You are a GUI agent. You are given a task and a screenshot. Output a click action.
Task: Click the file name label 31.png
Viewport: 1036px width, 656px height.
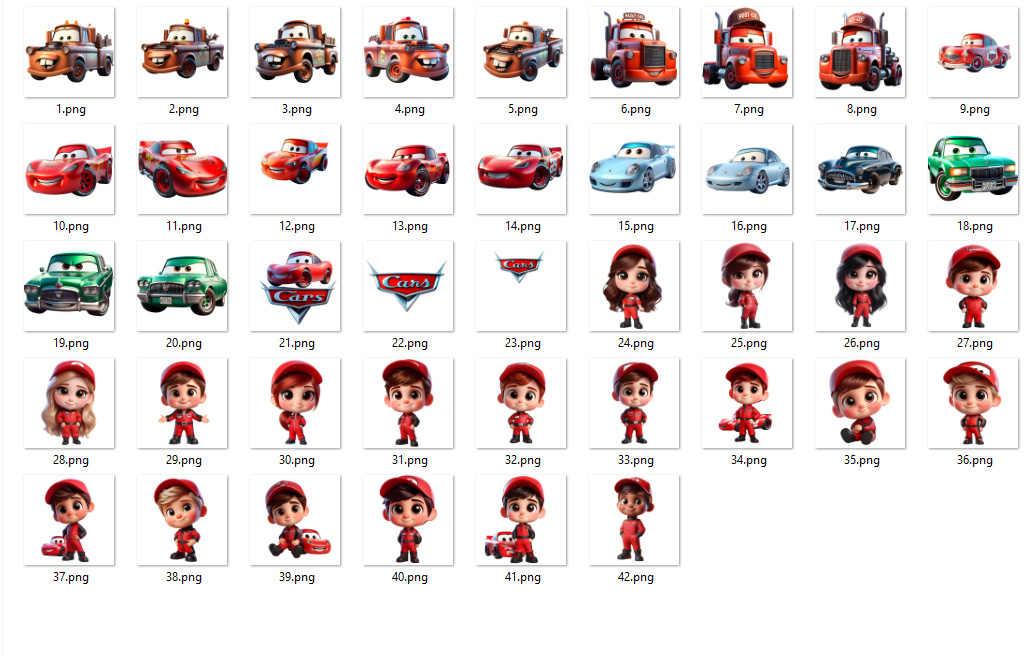(x=410, y=460)
